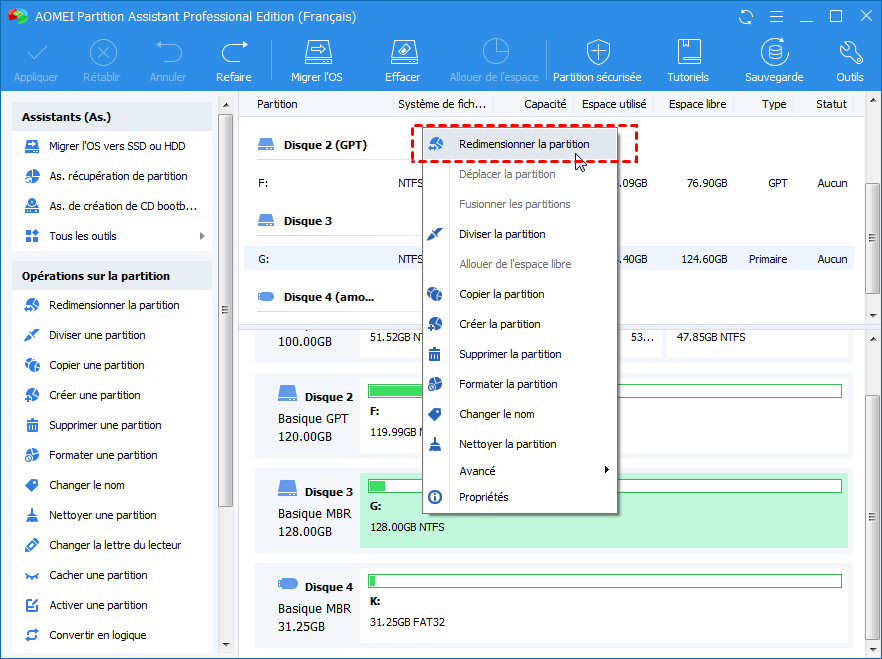Click Opérations sur la partition section header

pos(111,276)
